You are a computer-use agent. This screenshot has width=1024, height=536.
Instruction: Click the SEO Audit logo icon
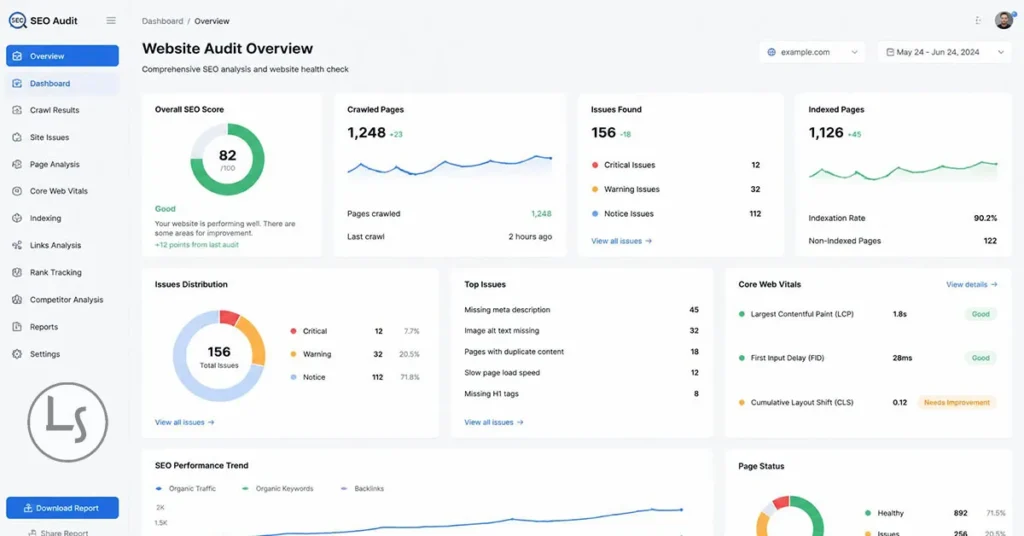point(17,20)
